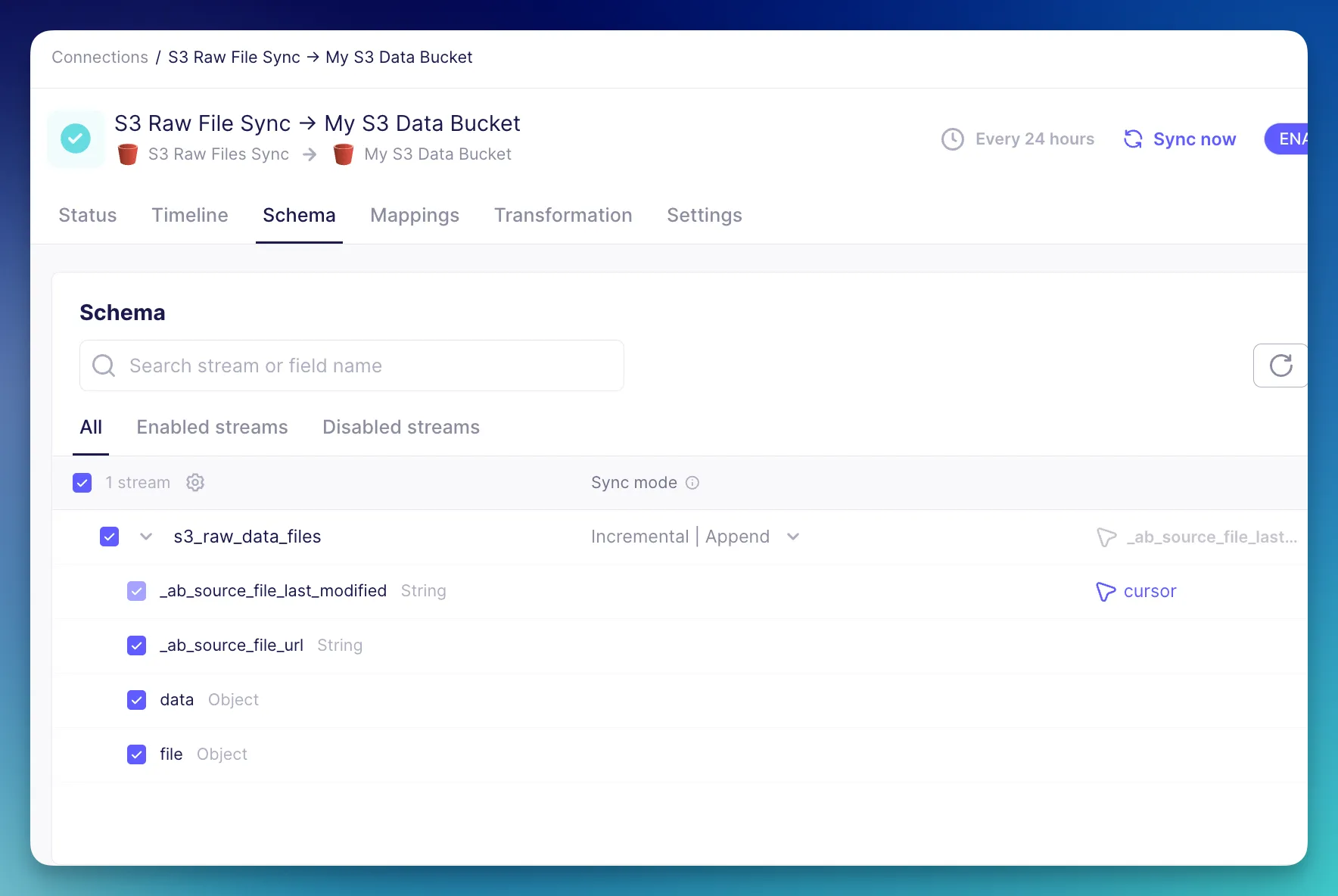Uncheck the file field checkbox
This screenshot has width=1338, height=896.
(x=137, y=754)
